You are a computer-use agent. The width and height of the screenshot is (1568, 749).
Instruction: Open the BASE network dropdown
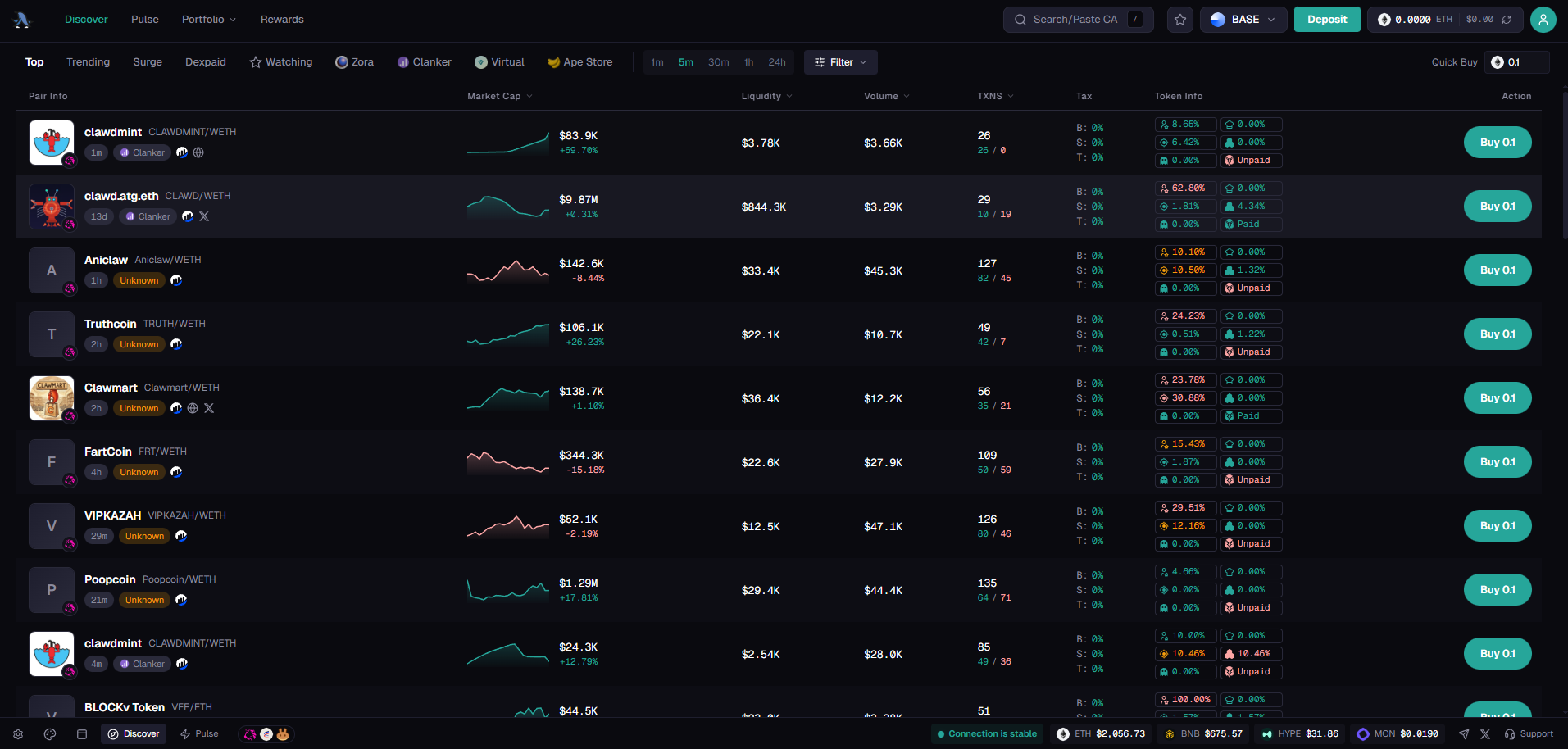pos(1243,20)
